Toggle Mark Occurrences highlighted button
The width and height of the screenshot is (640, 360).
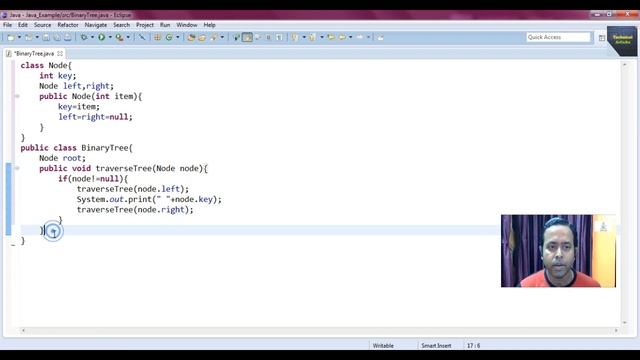click(247, 37)
